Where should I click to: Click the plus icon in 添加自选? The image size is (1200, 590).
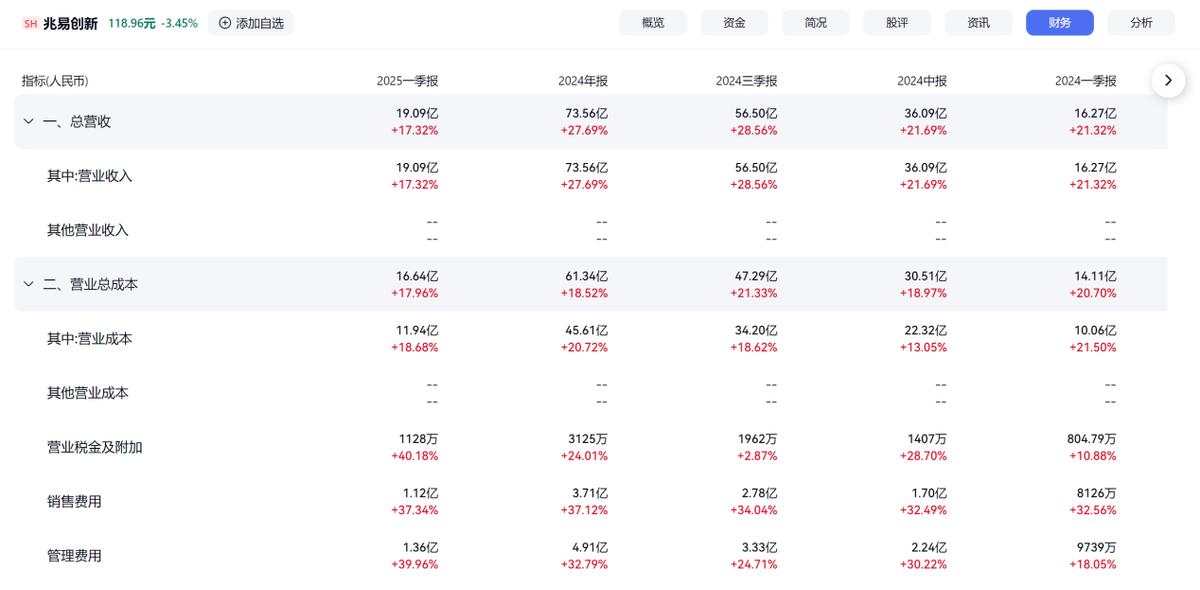click(x=224, y=23)
